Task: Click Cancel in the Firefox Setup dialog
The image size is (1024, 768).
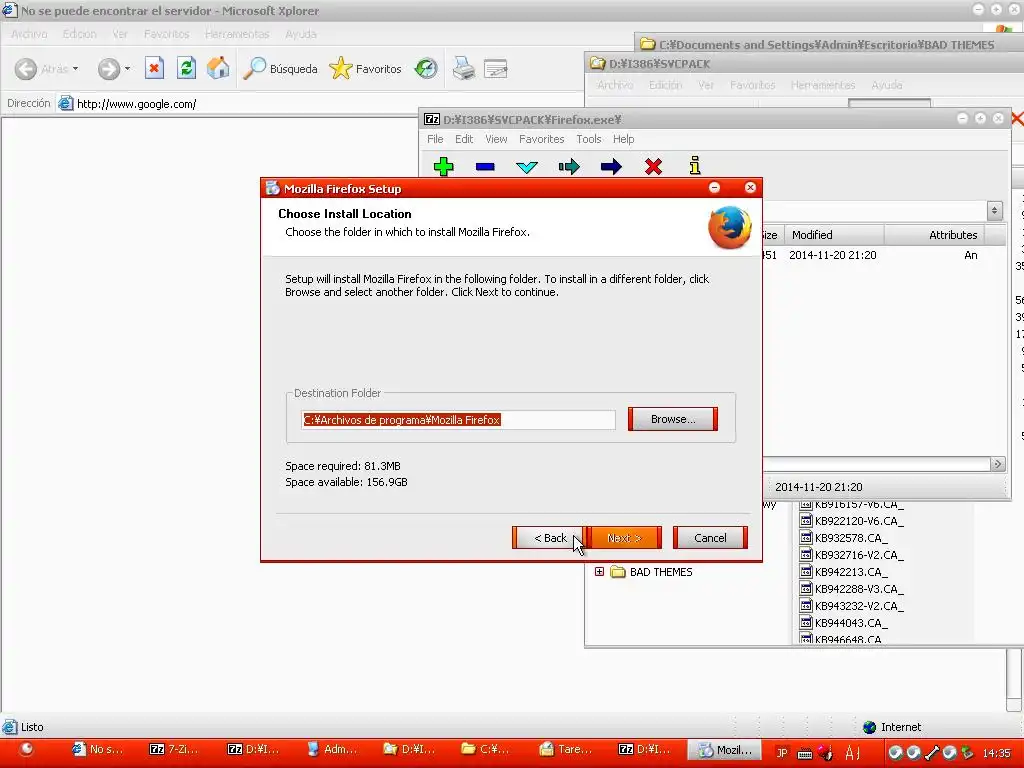Action: tap(710, 538)
